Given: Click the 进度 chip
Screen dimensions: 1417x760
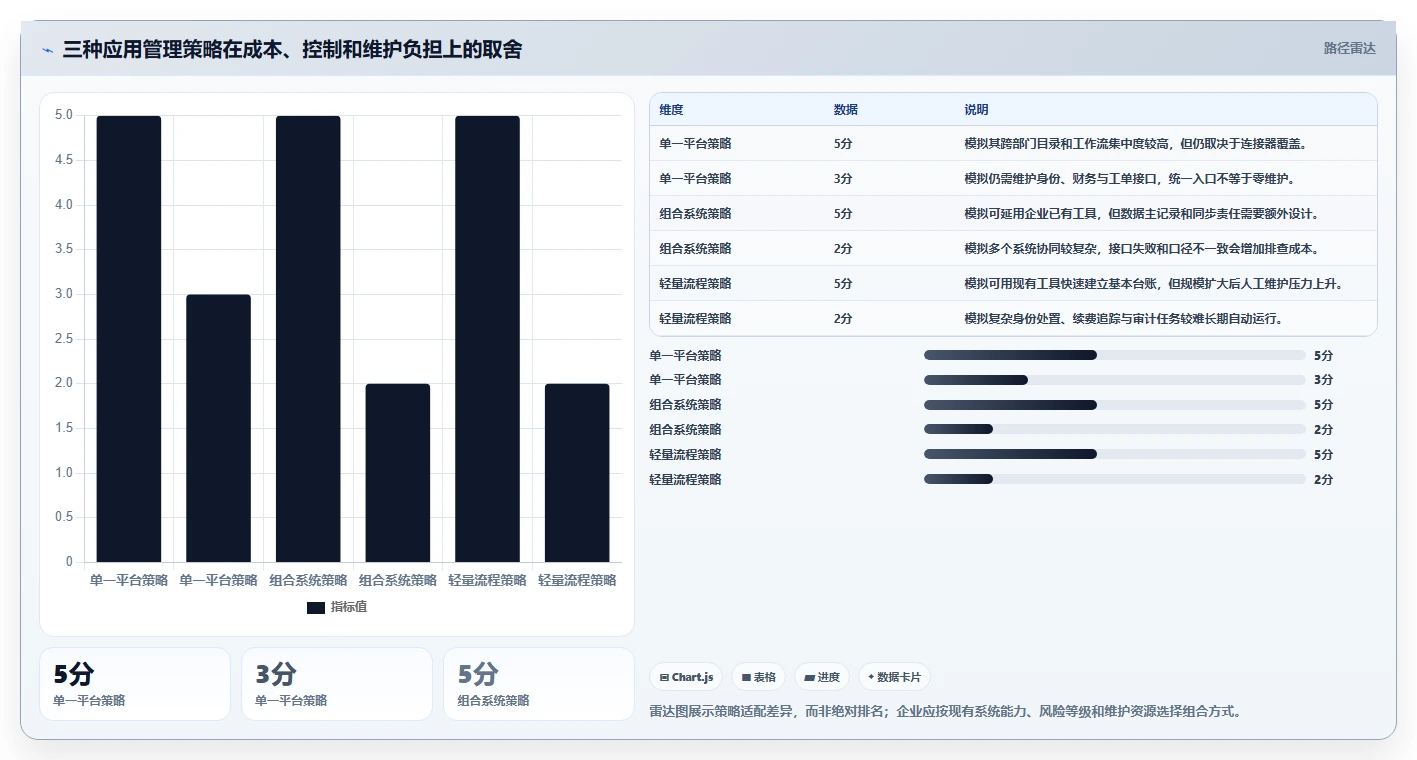Looking at the screenshot, I should click(x=822, y=677).
